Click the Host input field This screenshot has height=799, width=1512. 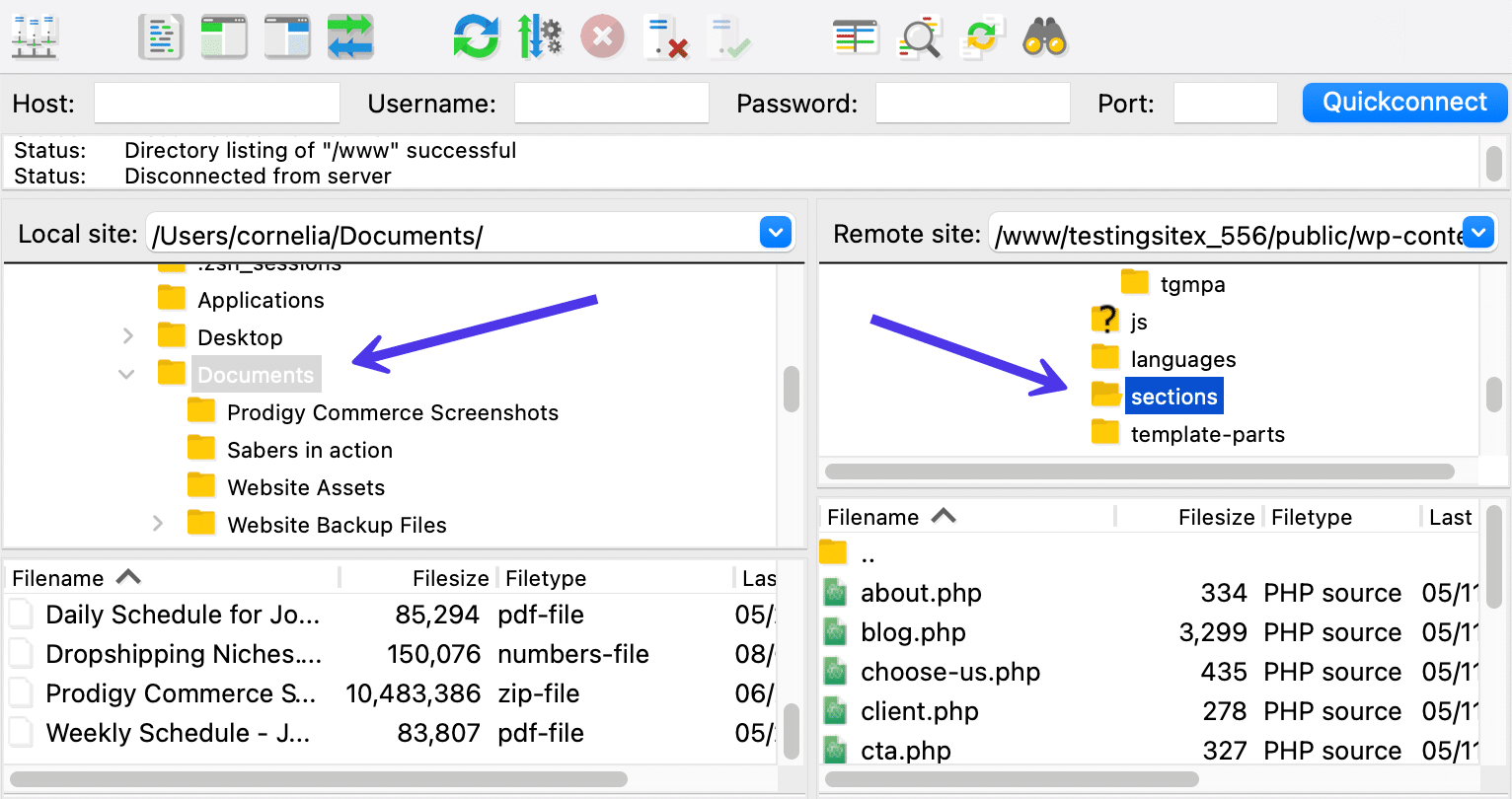tap(216, 102)
